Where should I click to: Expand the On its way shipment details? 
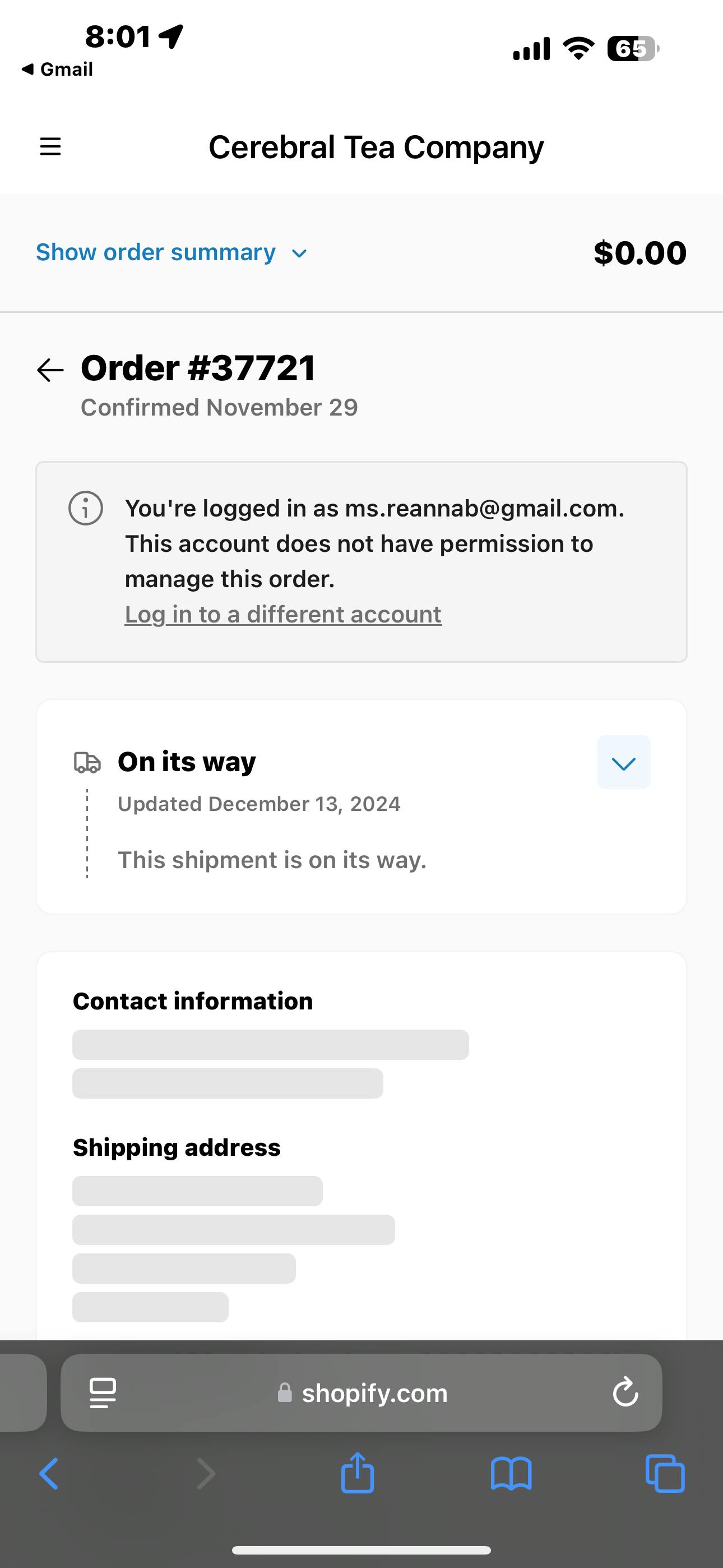[x=623, y=762]
